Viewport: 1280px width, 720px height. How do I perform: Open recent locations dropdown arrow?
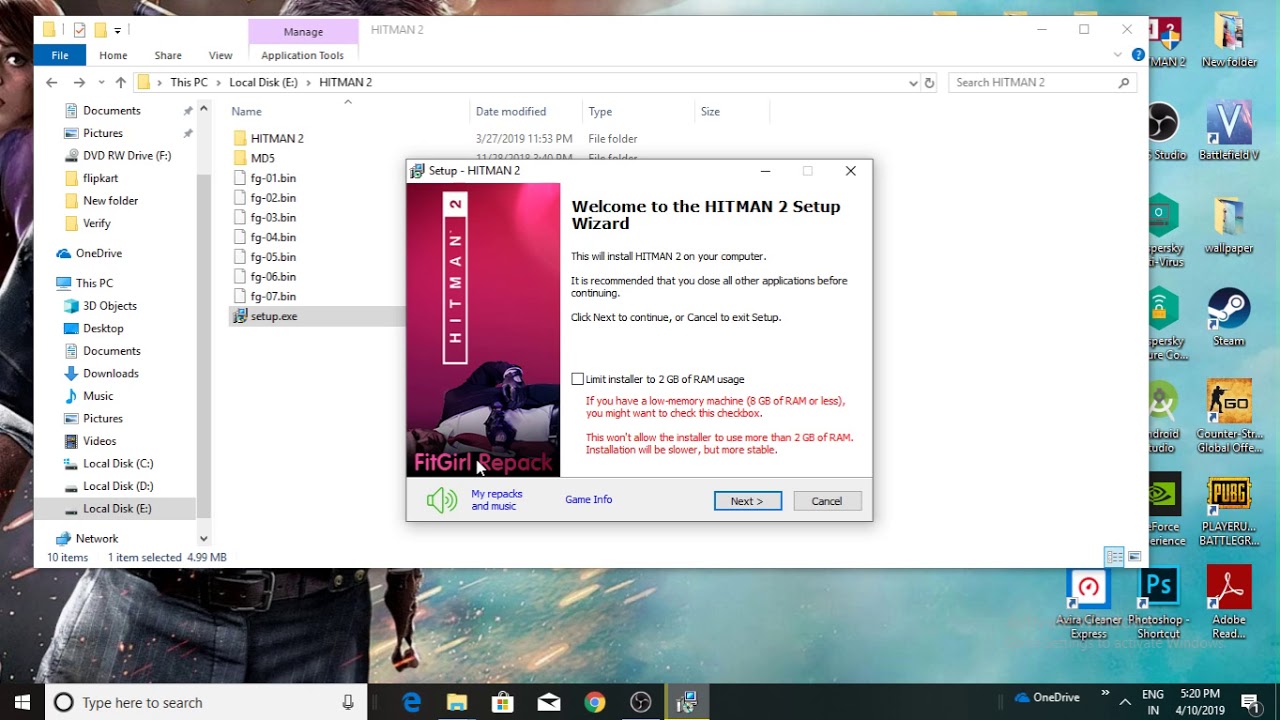[100, 83]
